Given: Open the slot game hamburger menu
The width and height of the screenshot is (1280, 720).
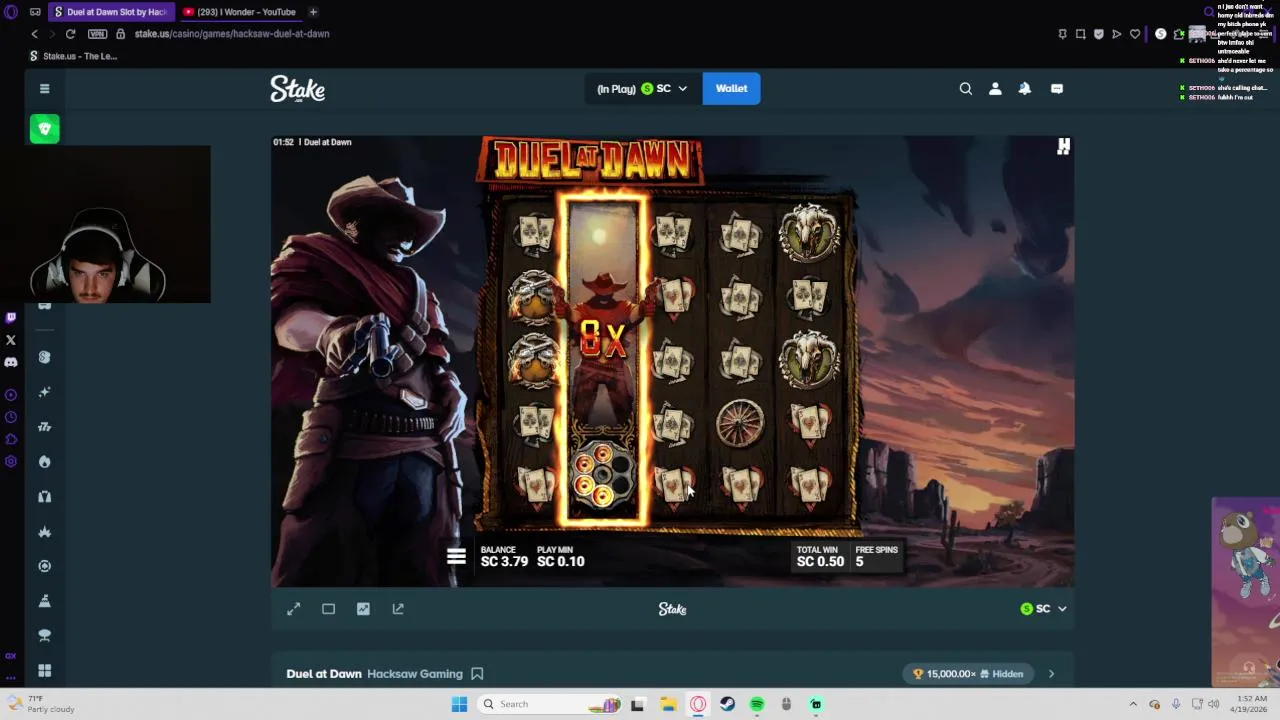Looking at the screenshot, I should pyautogui.click(x=456, y=557).
